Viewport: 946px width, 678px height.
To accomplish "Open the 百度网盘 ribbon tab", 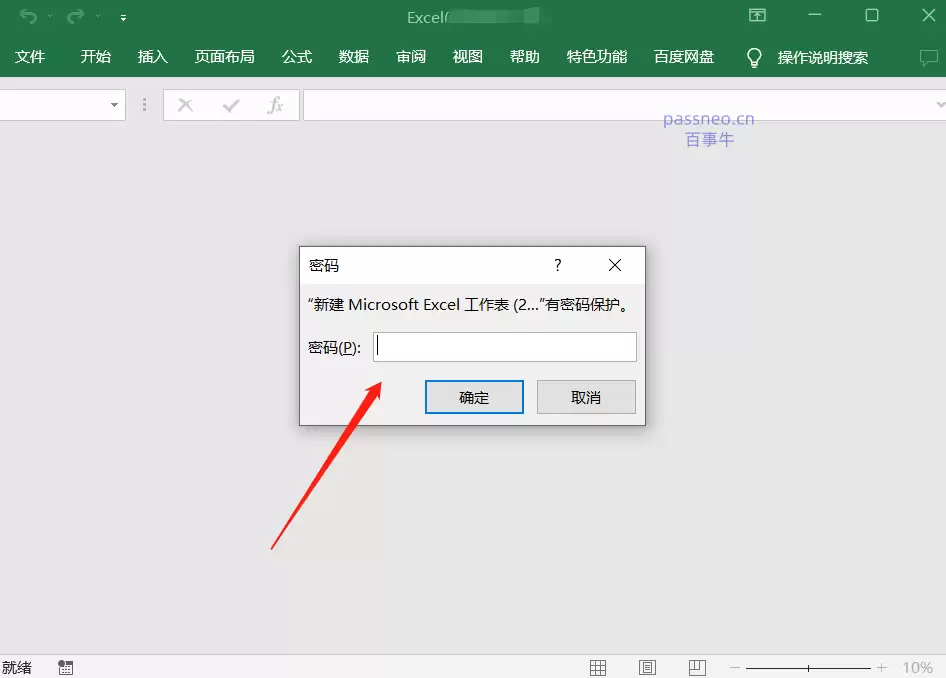I will (x=683, y=57).
